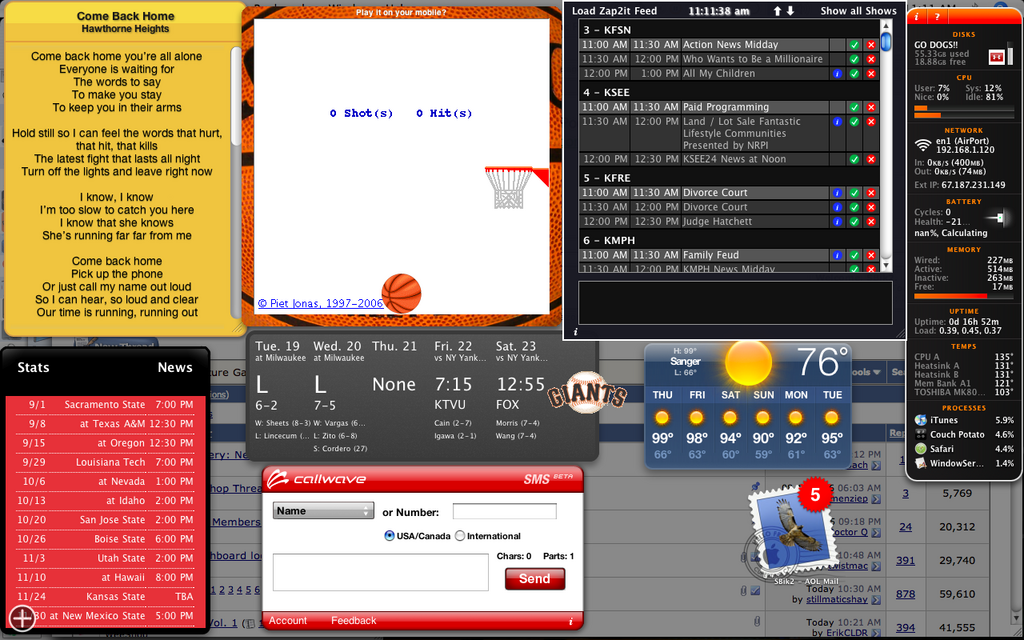Open the AOL Mail stamp widget
The image size is (1024, 640).
[793, 532]
